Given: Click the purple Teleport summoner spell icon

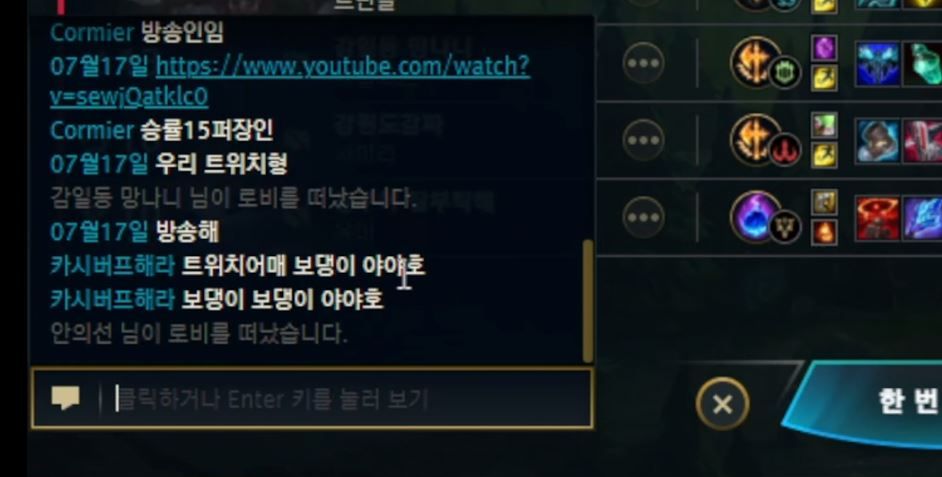Looking at the screenshot, I should click(824, 47).
